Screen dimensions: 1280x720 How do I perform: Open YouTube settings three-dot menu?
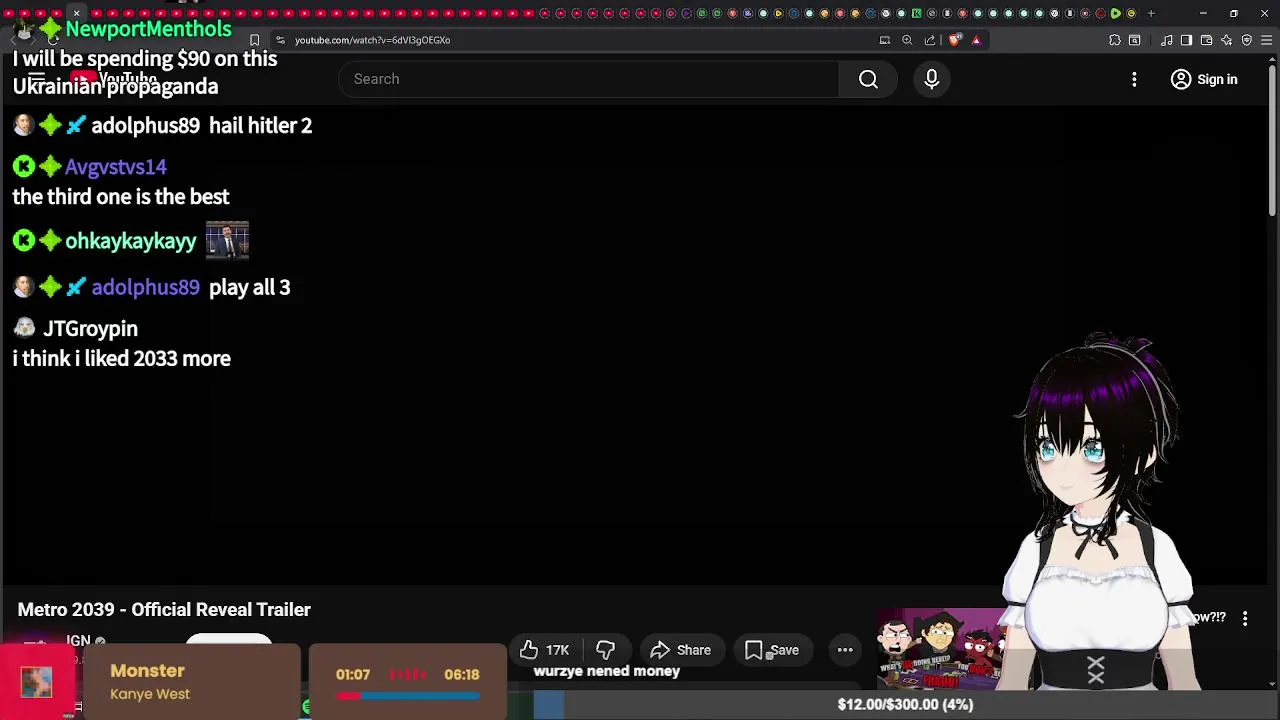click(1134, 79)
